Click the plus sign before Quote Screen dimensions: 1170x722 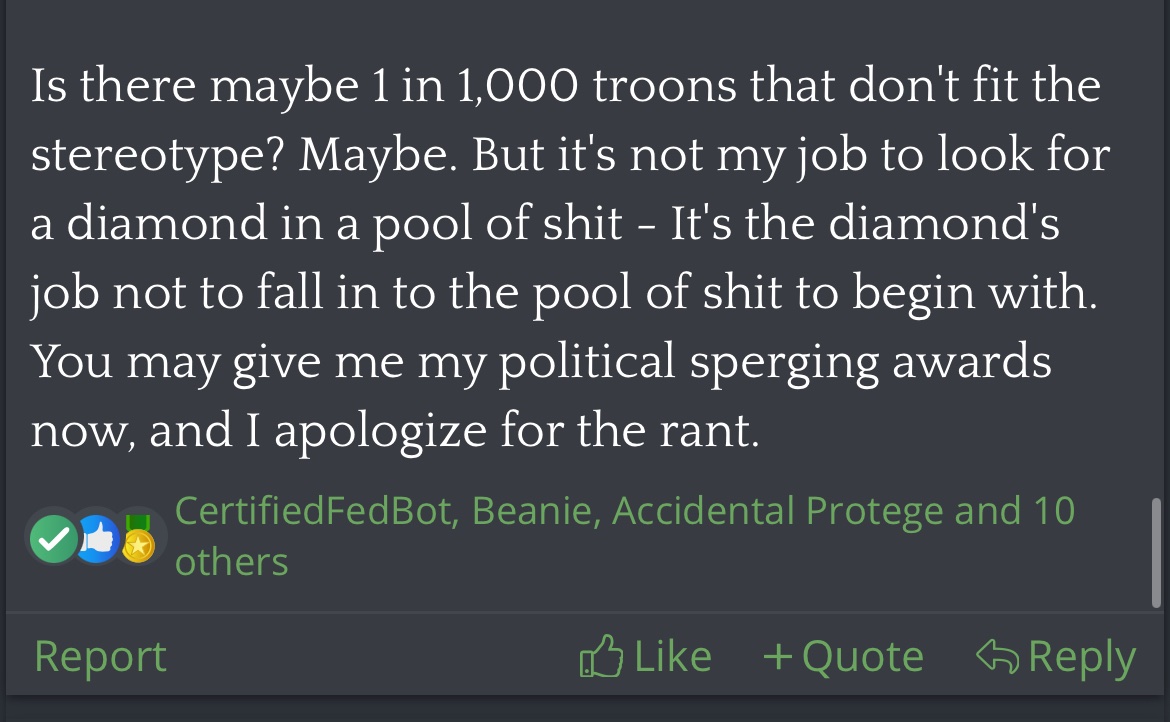coord(777,657)
